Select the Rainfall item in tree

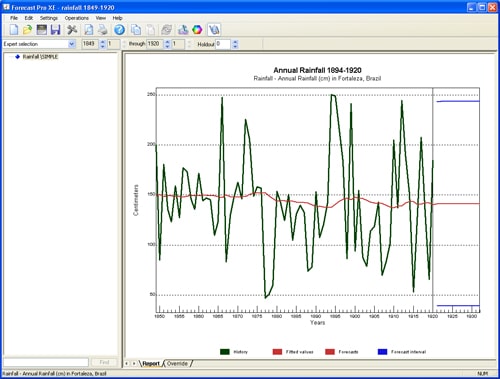pyautogui.click(x=40, y=57)
